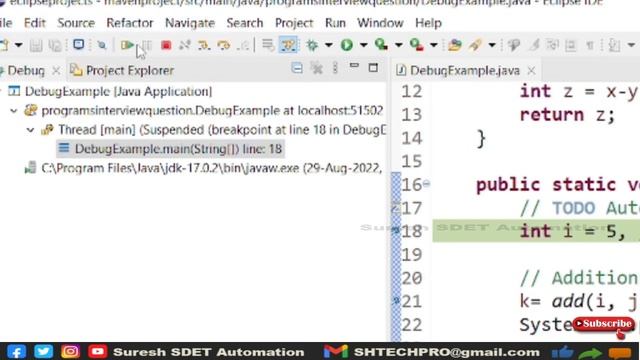Toggle the breakpoint marker on line 18
The height and width of the screenshot is (360, 640).
(396, 230)
